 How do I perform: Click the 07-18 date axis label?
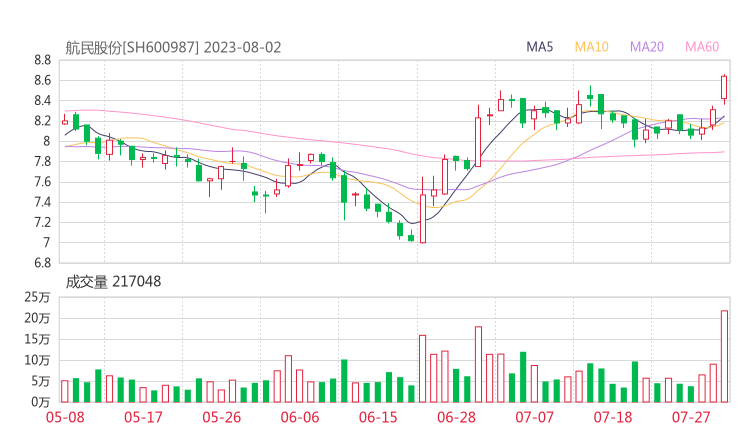[x=613, y=417]
